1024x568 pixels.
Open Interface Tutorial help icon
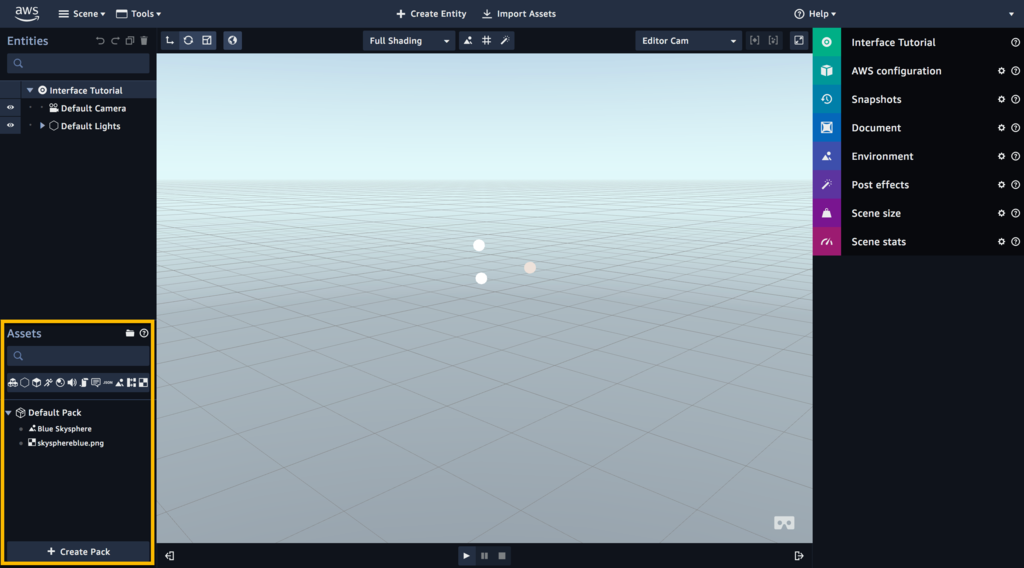1016,42
